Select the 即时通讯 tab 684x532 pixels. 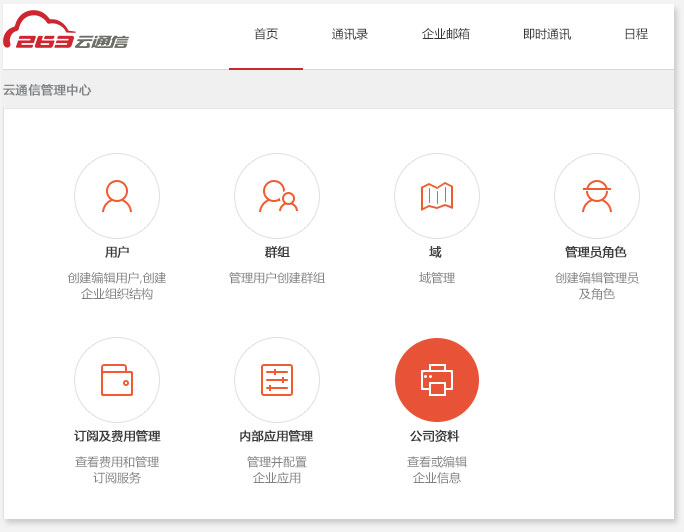(x=547, y=34)
